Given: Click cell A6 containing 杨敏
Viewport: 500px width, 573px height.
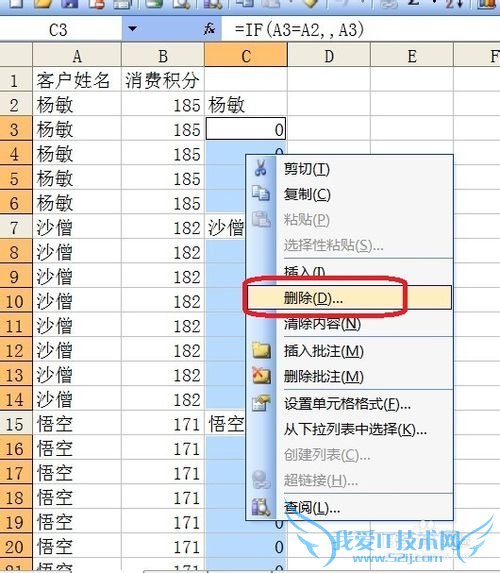Looking at the screenshot, I should click(x=77, y=203).
